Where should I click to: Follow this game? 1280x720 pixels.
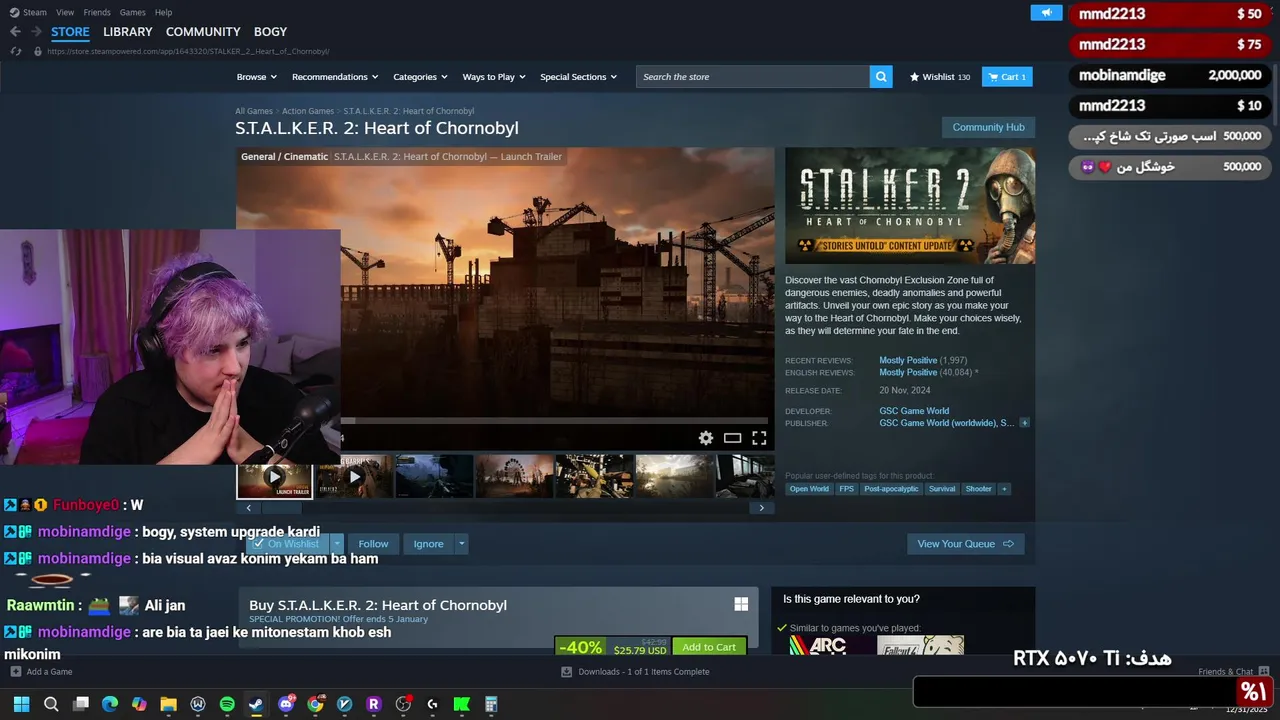tap(373, 544)
